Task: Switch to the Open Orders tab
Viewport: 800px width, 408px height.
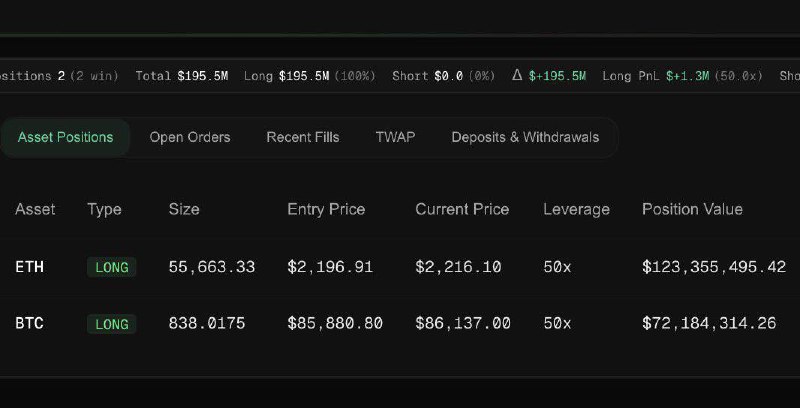Action: tap(190, 137)
